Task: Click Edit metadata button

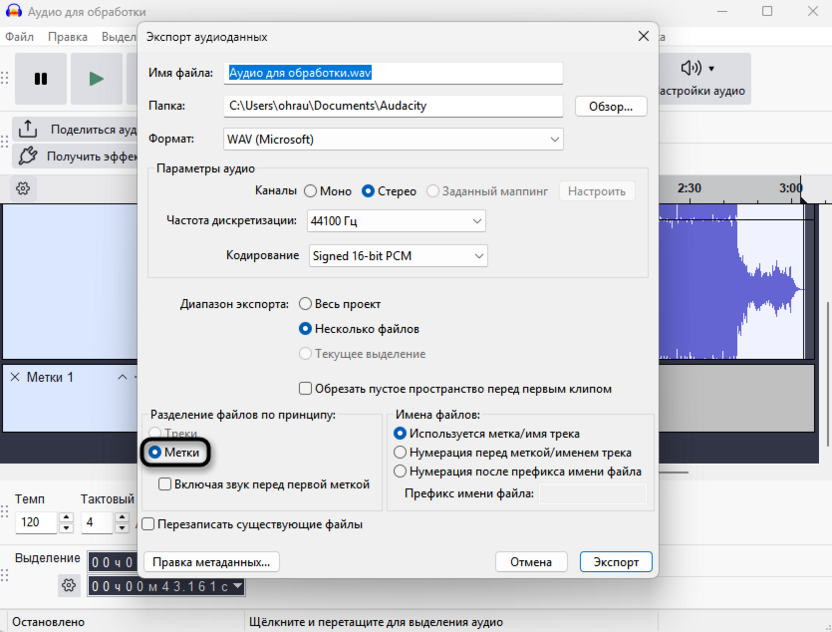Action: [x=211, y=562]
